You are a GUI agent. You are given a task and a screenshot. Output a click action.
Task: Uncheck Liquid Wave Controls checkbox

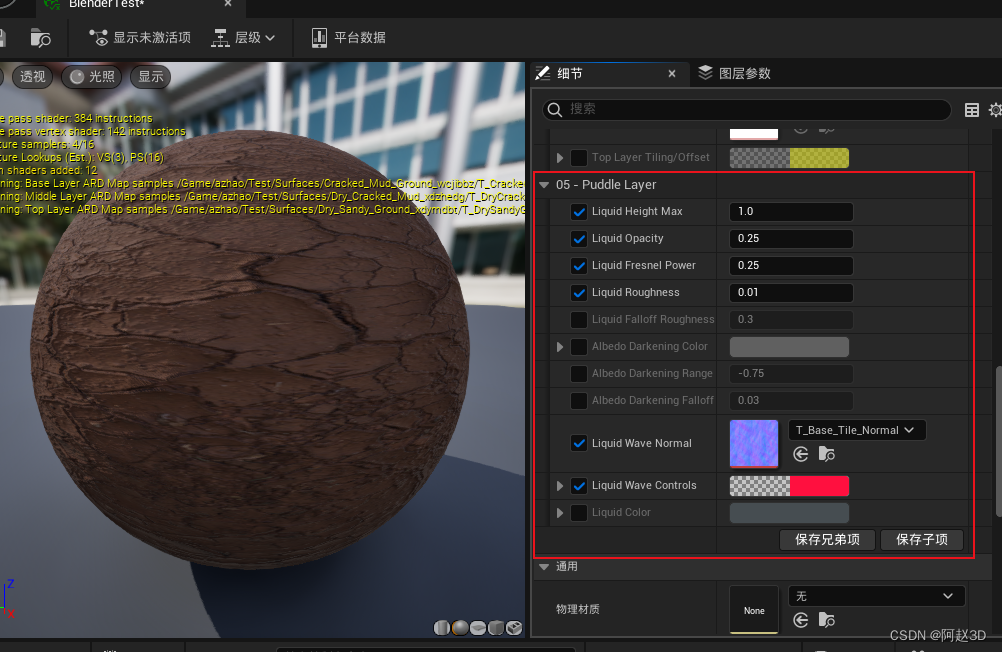click(x=579, y=486)
